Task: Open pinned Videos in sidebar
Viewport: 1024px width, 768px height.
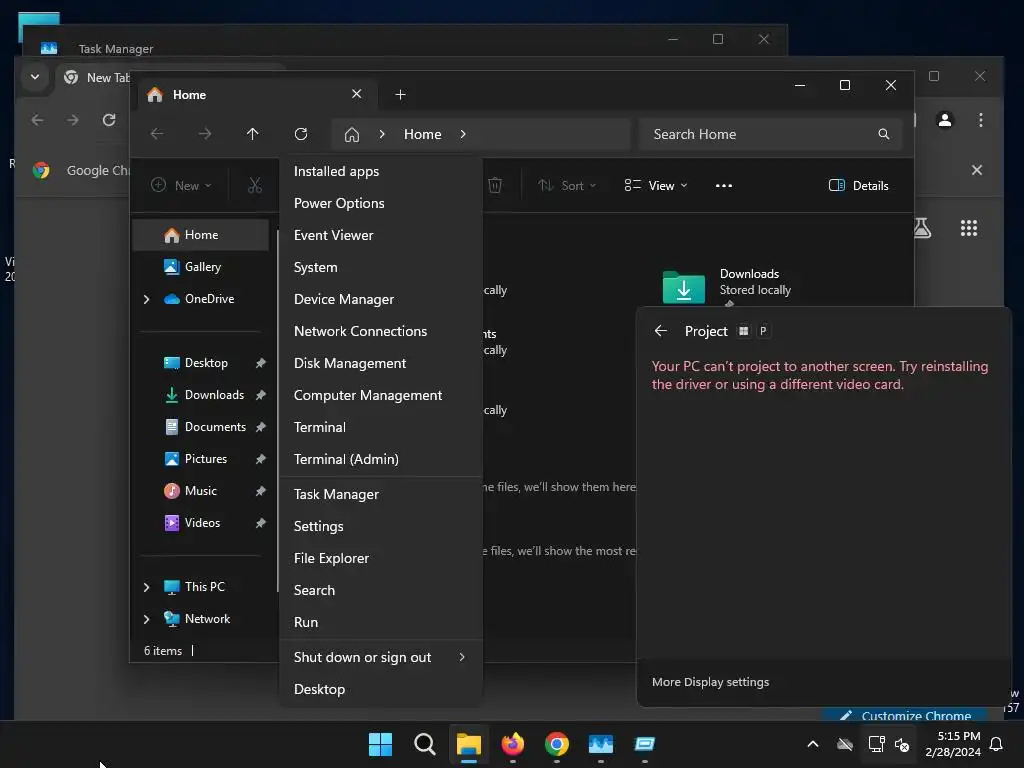Action: tap(200, 523)
